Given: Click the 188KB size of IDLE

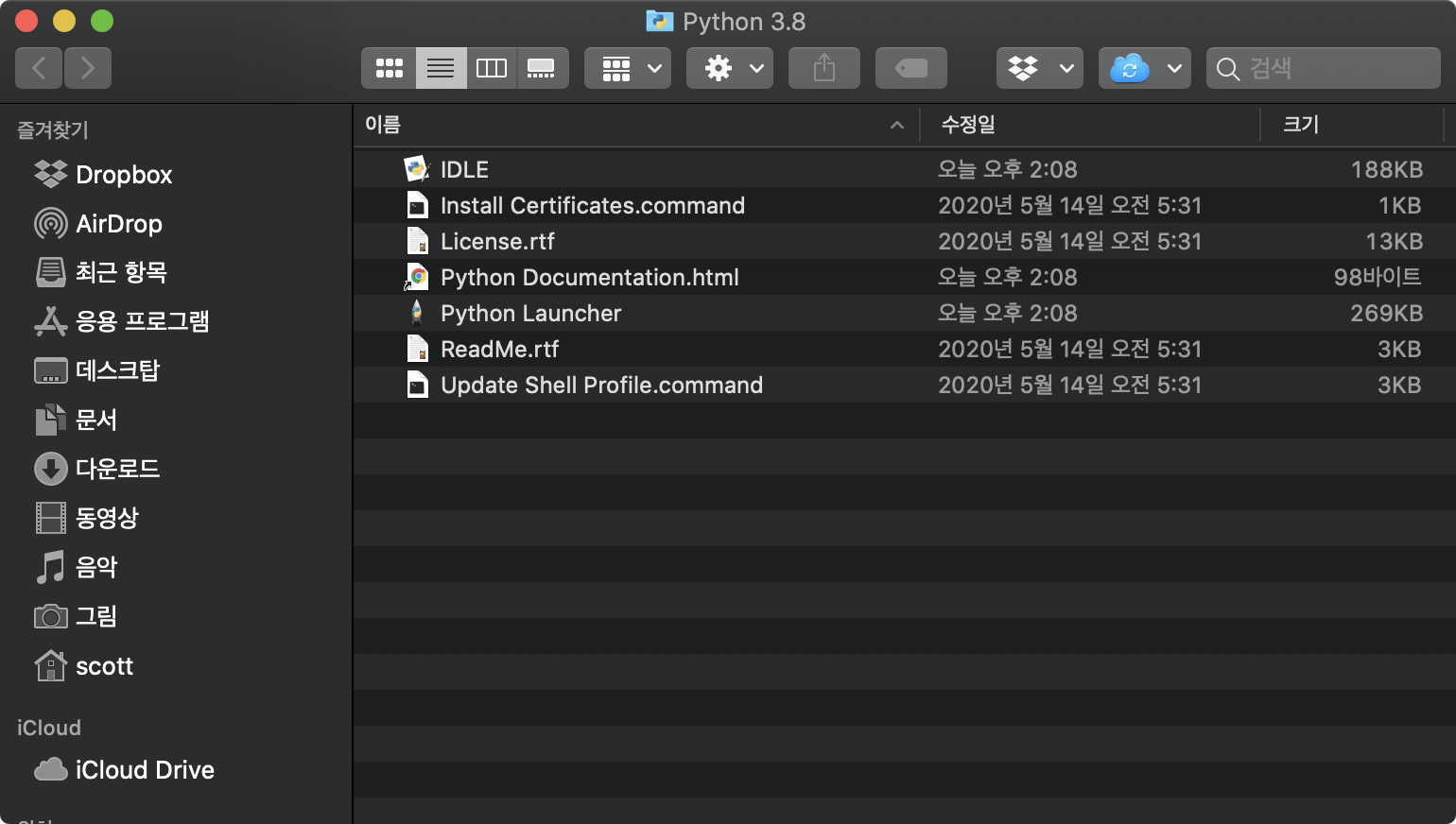Looking at the screenshot, I should [1387, 170].
